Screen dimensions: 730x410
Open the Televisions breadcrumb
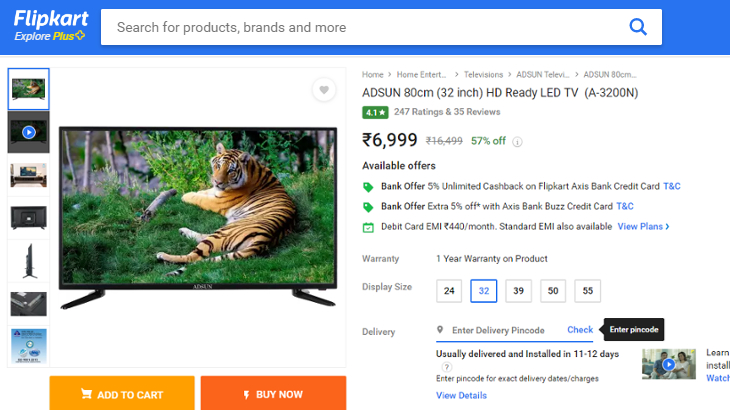[x=484, y=75]
